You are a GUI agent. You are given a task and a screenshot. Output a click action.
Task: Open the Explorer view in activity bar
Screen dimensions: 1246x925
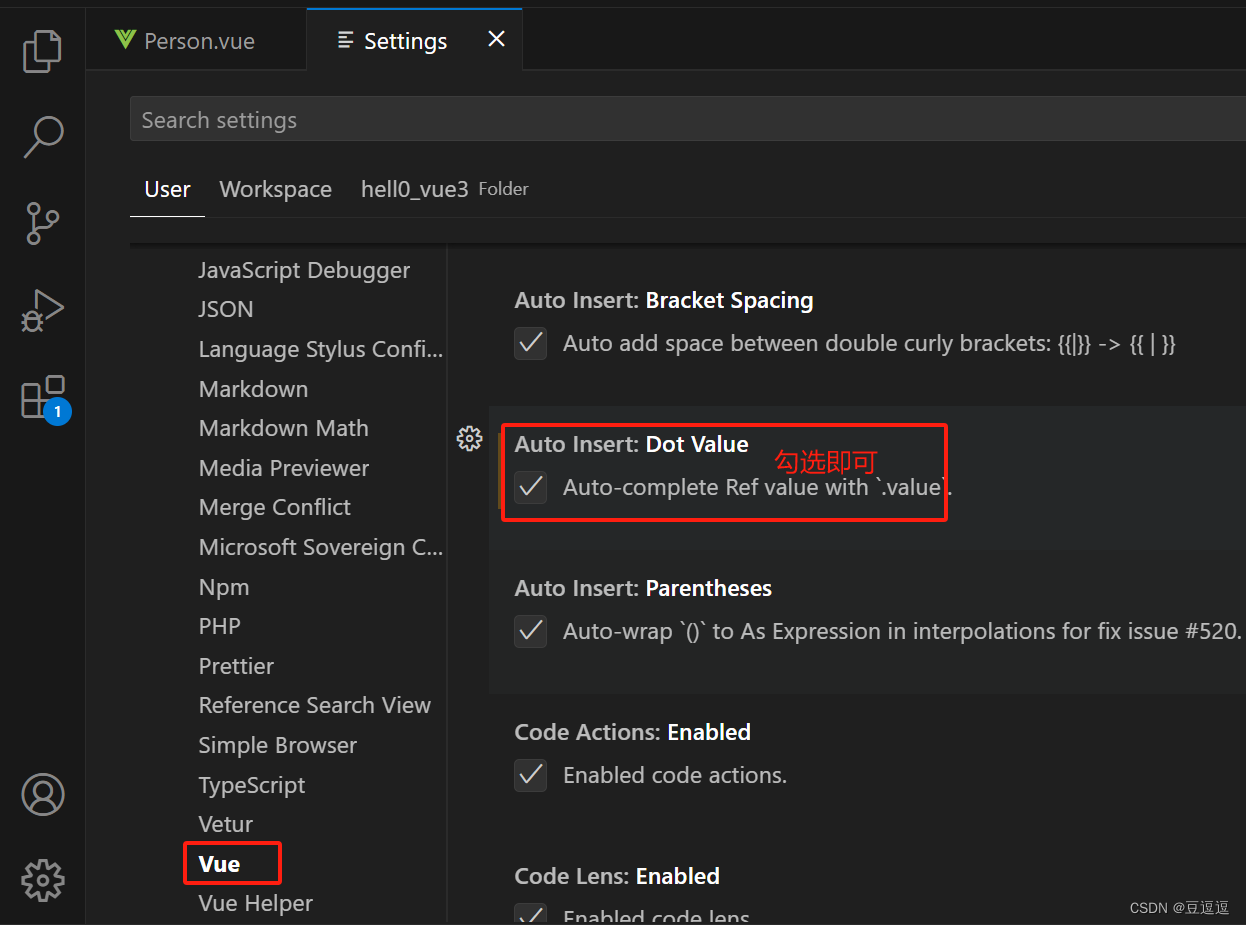42,51
